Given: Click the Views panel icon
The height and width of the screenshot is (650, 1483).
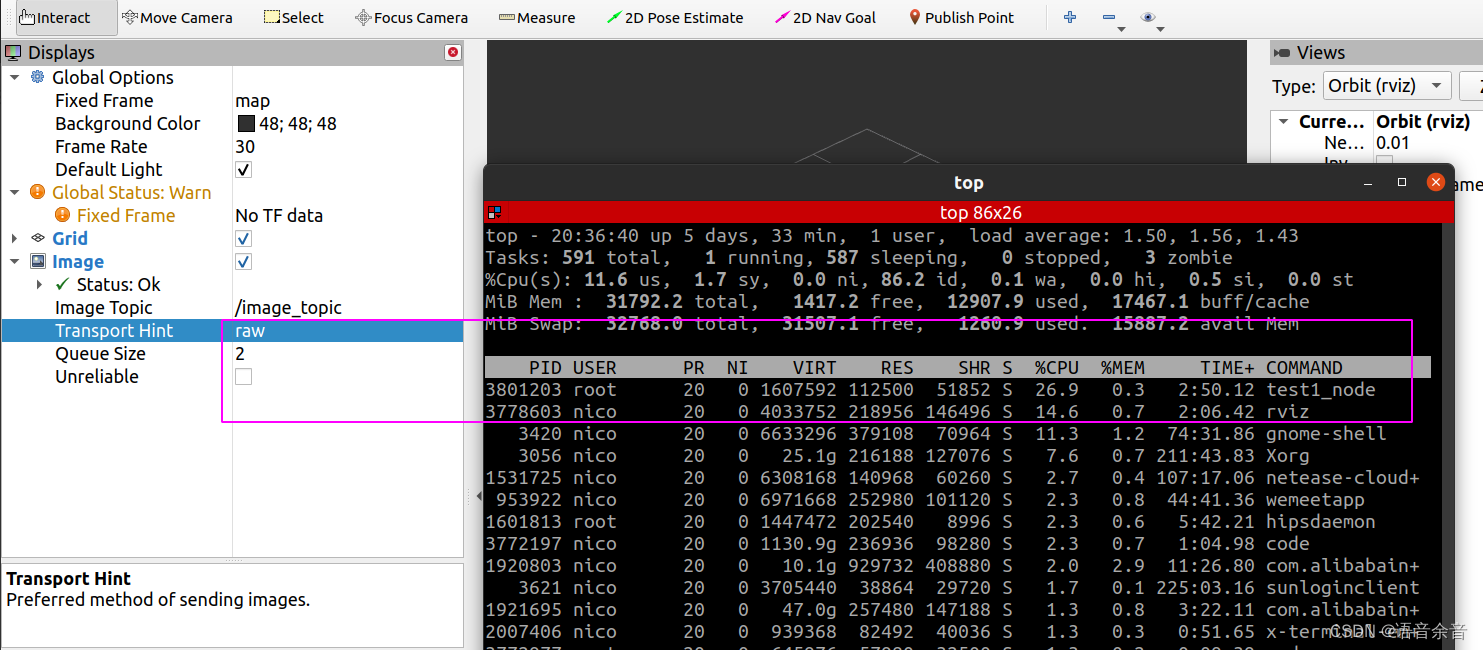Looking at the screenshot, I should click(1282, 52).
